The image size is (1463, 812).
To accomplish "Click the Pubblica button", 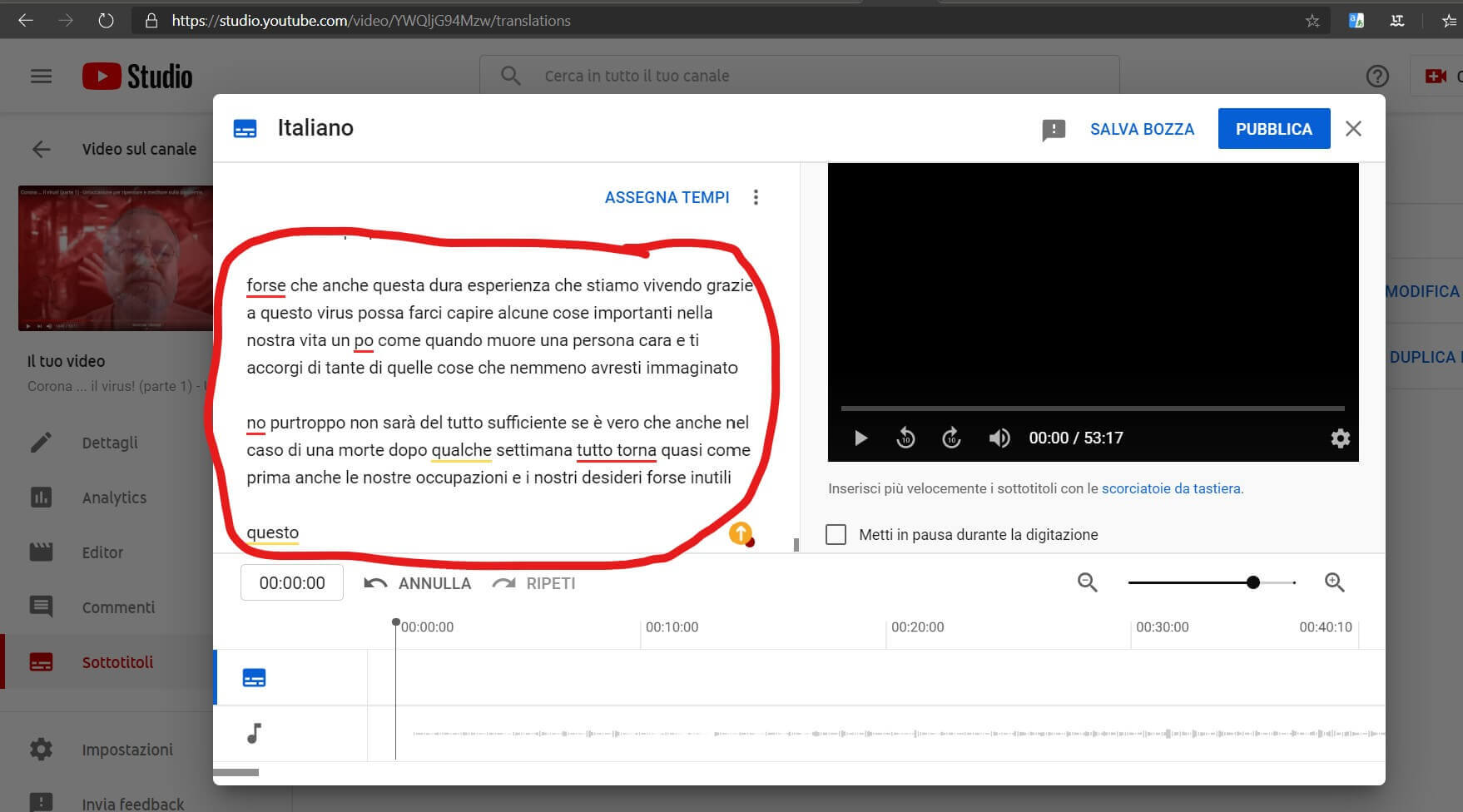I will [1273, 129].
